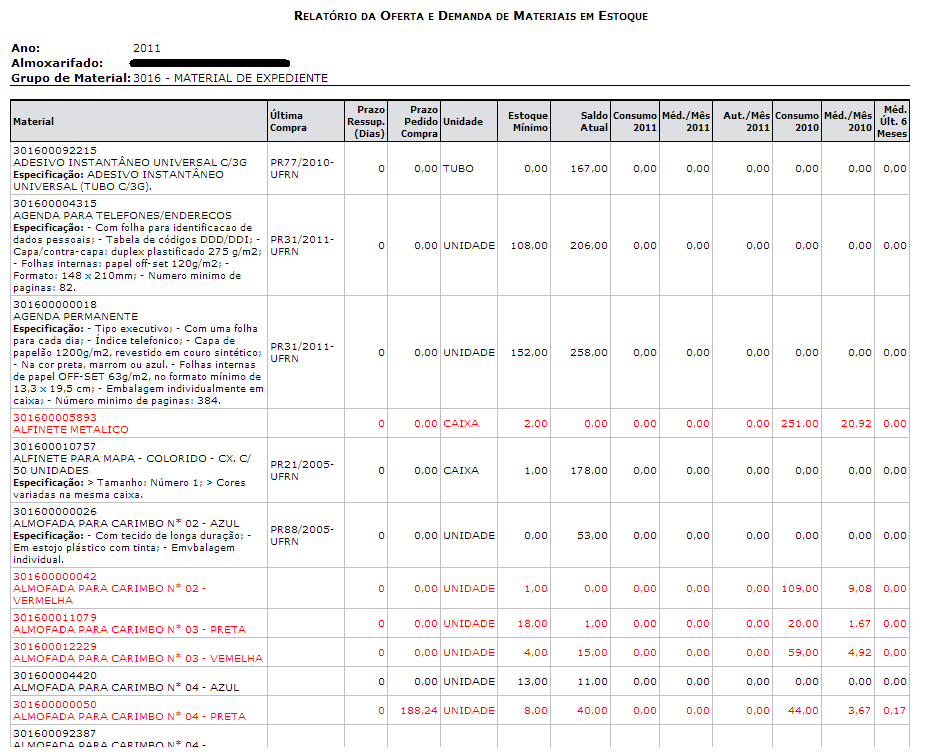Image resolution: width=934 pixels, height=755 pixels.
Task: Select material code 301600000042
Action: (x=55, y=577)
